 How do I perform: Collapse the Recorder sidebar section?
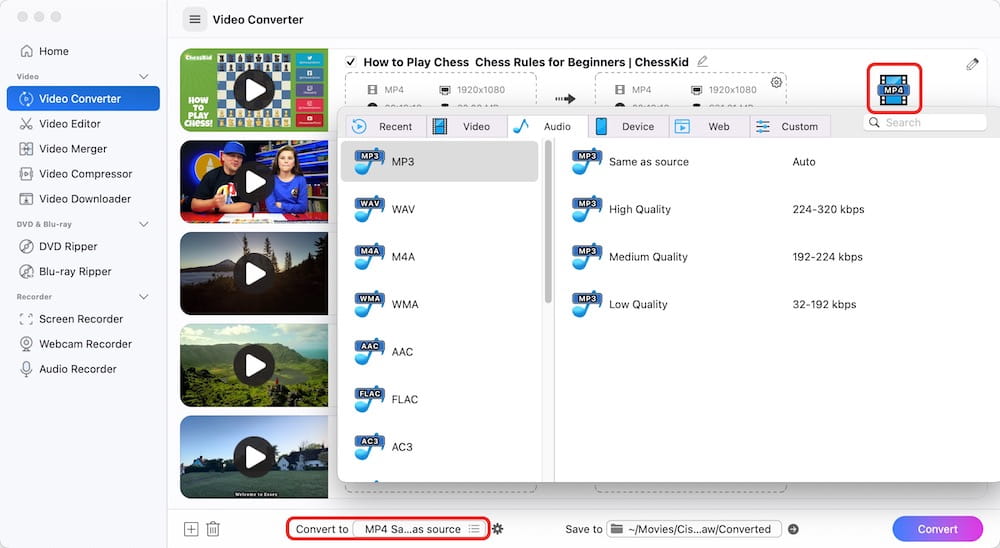tap(143, 297)
